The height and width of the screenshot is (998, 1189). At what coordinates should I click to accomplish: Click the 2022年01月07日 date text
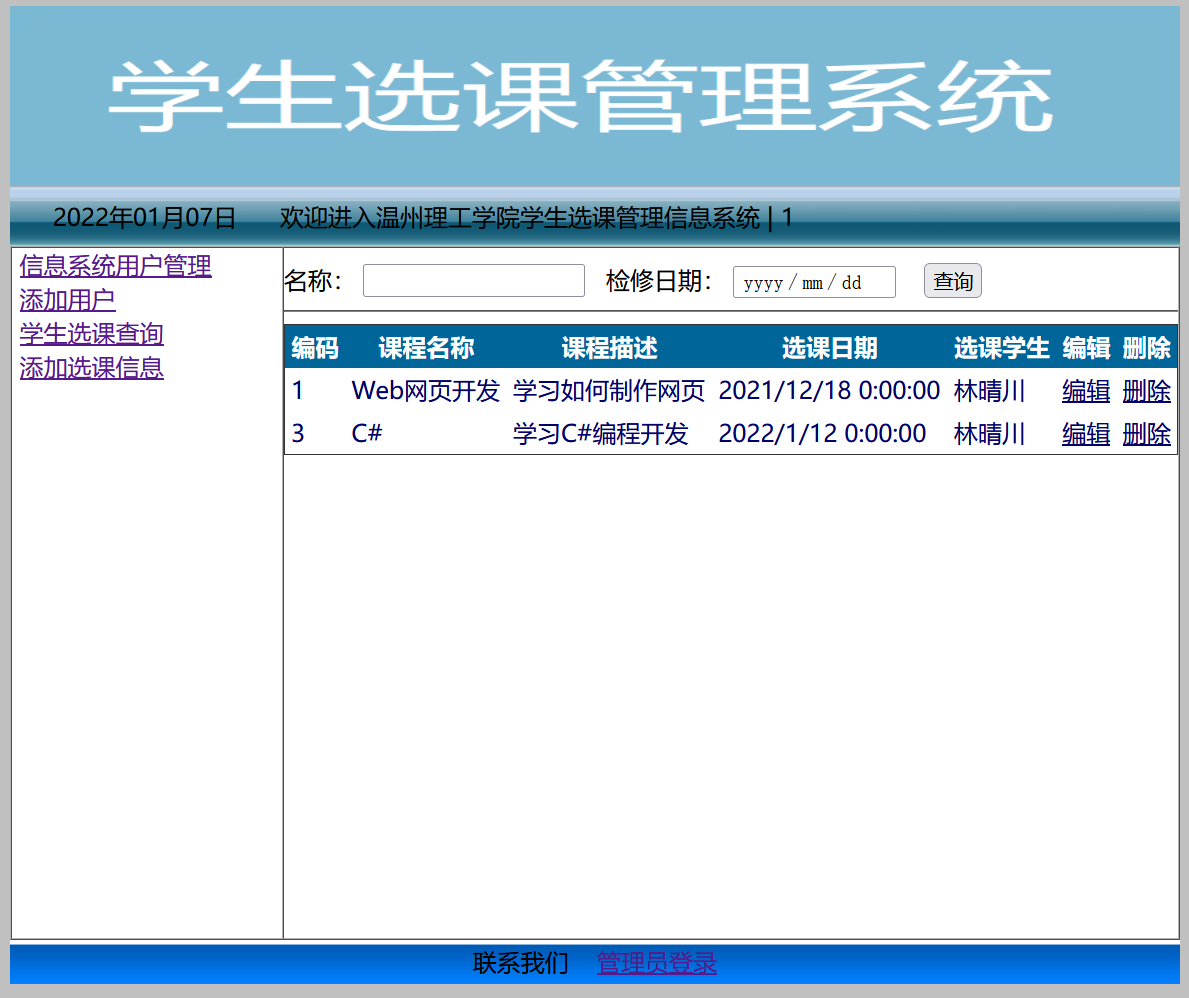tap(144, 218)
